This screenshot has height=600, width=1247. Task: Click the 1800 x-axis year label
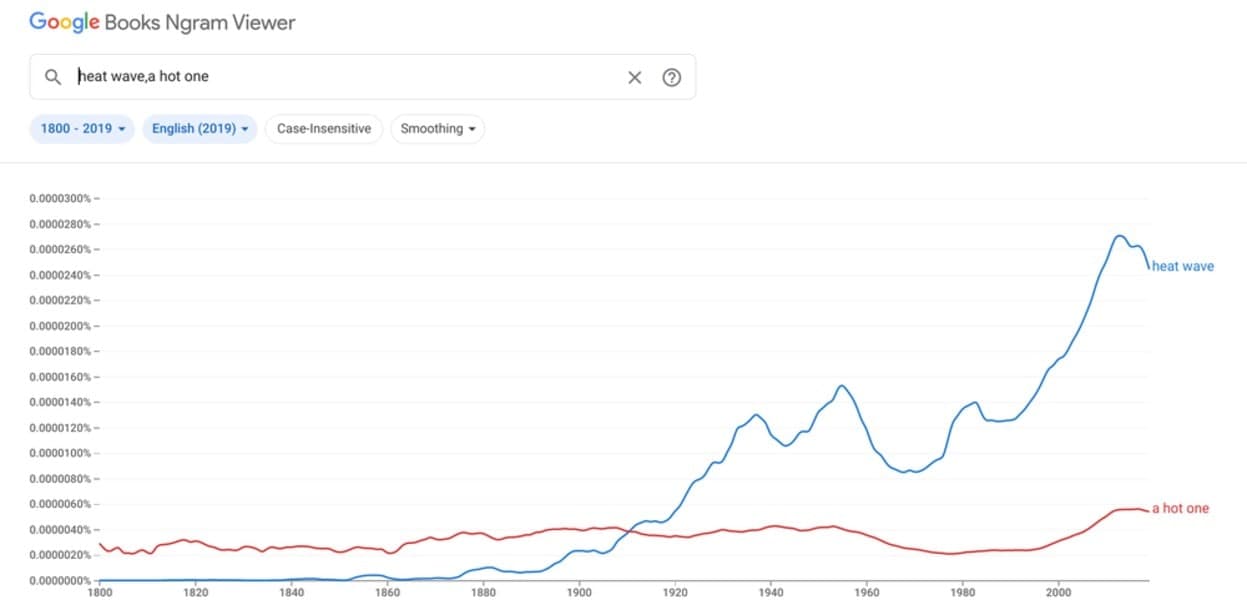pos(100,592)
